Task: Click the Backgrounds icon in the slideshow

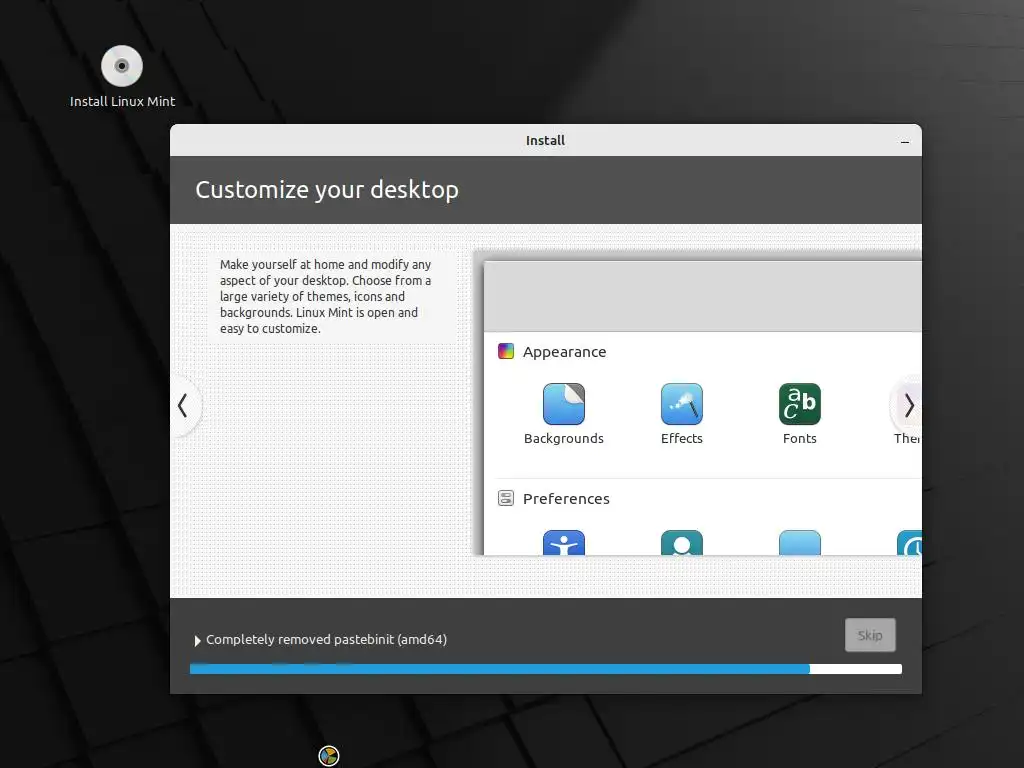Action: [x=564, y=404]
